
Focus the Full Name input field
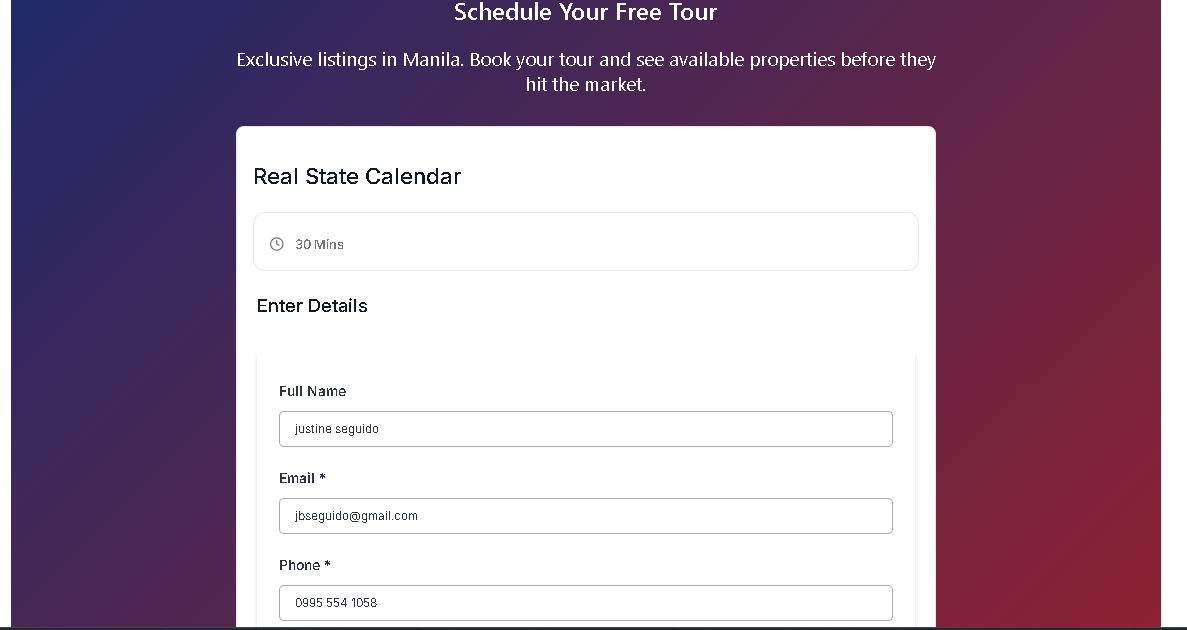585,429
